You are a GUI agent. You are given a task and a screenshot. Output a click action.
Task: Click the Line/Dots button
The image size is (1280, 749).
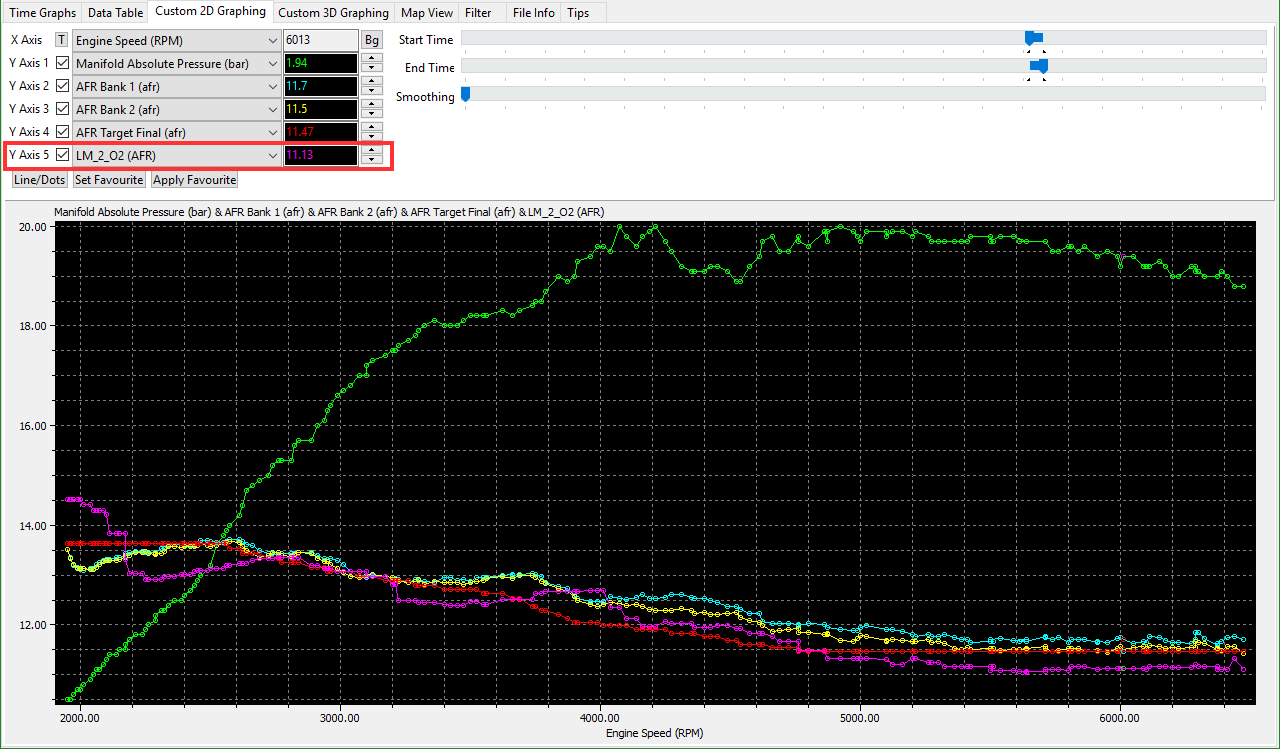(x=40, y=180)
